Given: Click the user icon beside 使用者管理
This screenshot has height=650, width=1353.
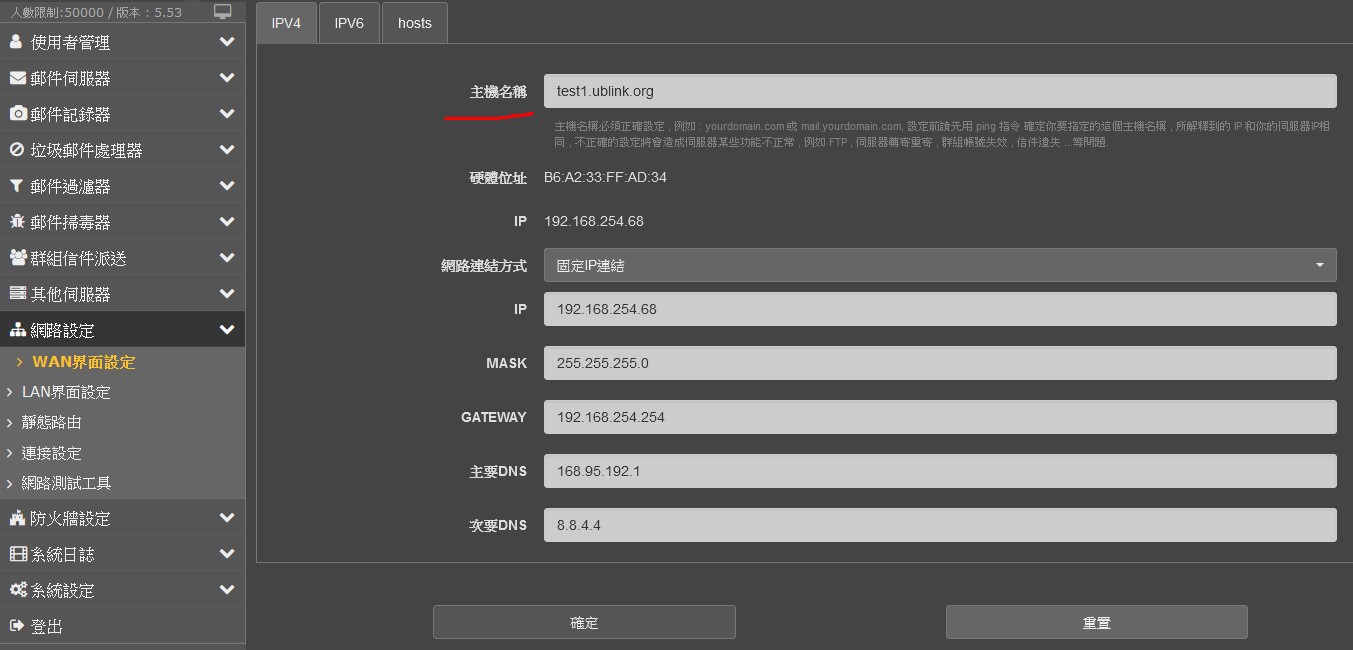Looking at the screenshot, I should (16, 42).
